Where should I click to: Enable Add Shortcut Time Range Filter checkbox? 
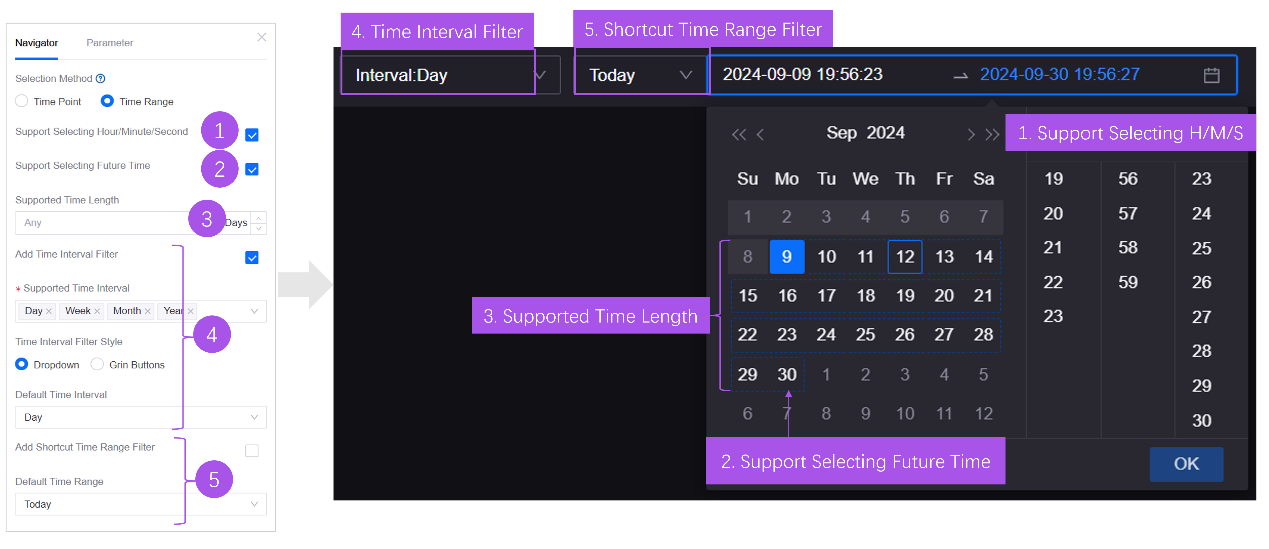click(x=252, y=451)
